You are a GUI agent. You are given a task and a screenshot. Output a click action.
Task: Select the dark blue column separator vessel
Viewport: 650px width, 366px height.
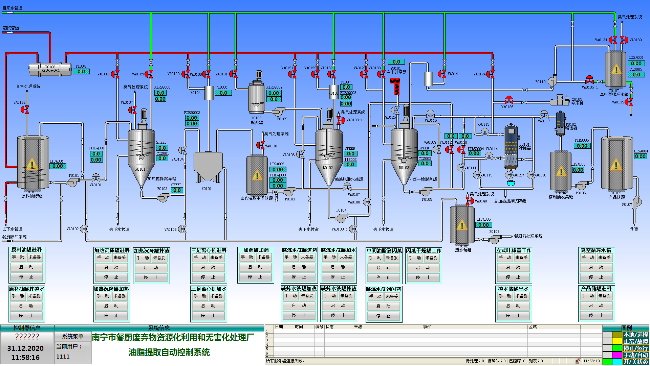click(x=512, y=147)
